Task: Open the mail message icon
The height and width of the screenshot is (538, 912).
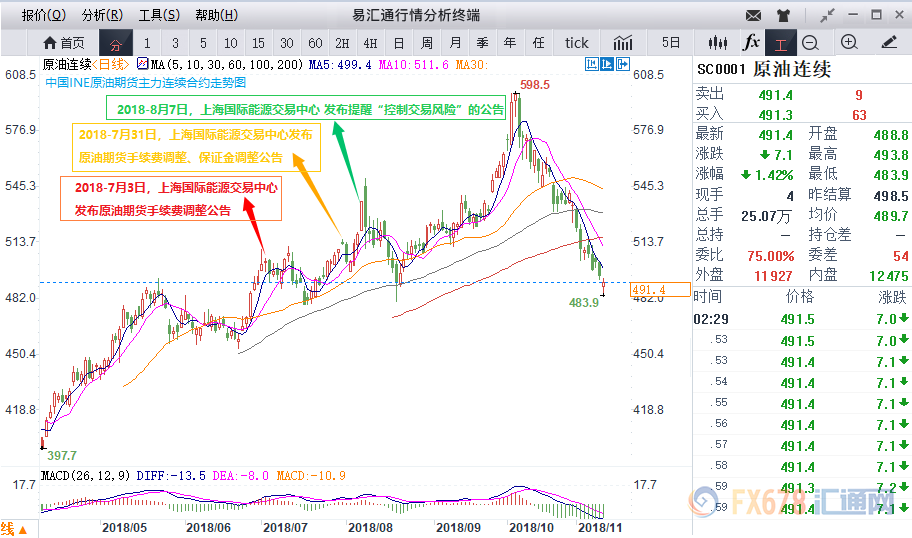Action: (x=754, y=15)
